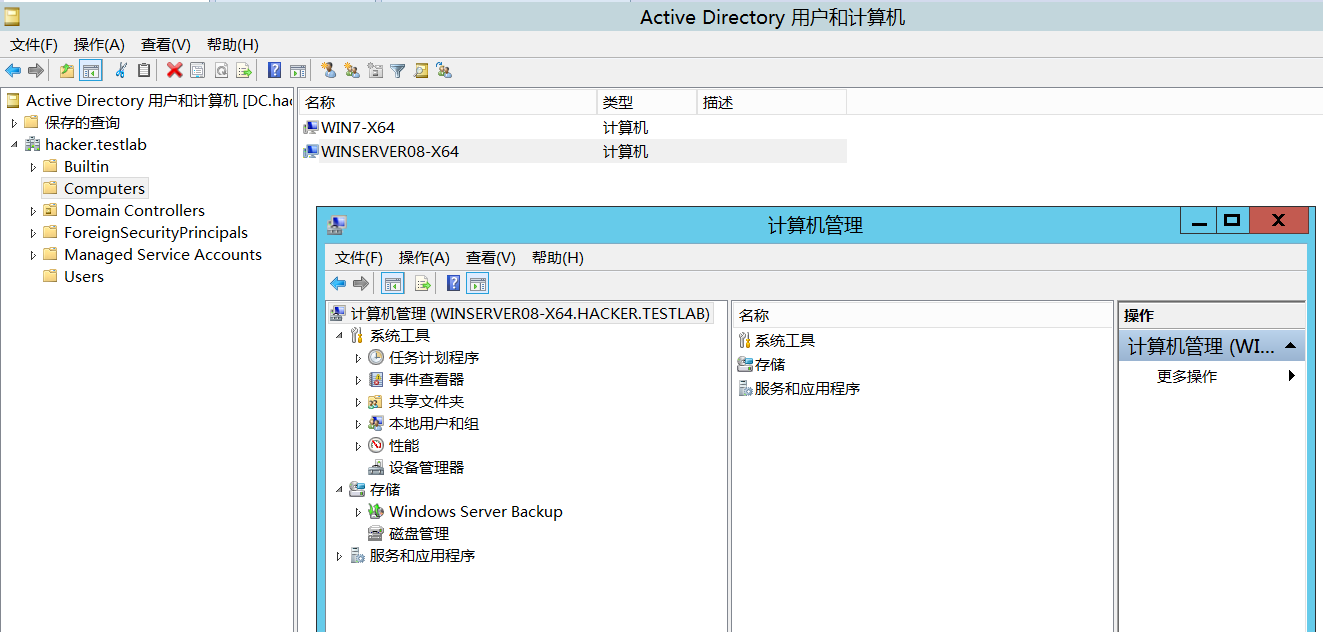Expand the 本地用户和组 tree node
Image resolution: width=1323 pixels, height=632 pixels.
[x=359, y=424]
